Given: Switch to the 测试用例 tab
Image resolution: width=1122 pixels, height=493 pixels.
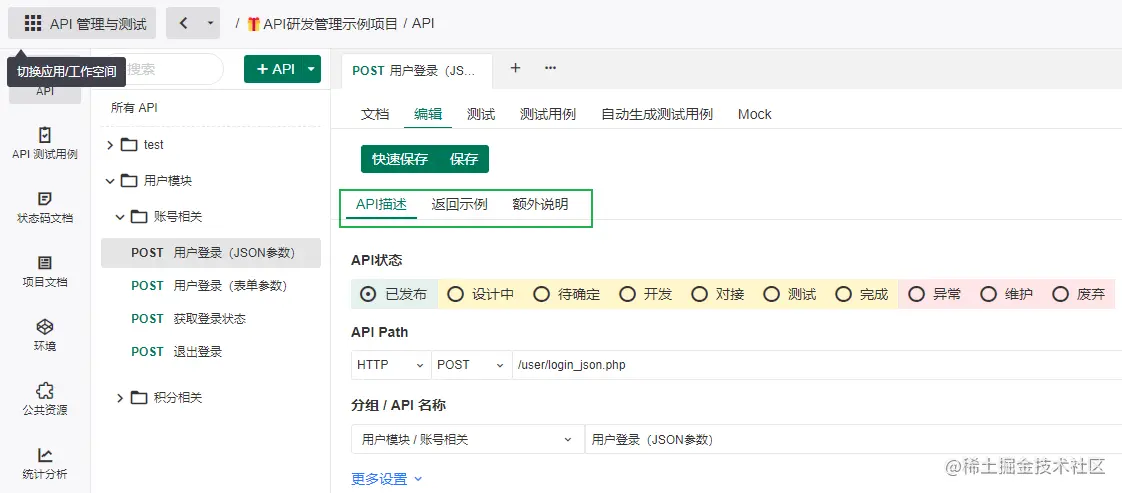Looking at the screenshot, I should coord(547,114).
